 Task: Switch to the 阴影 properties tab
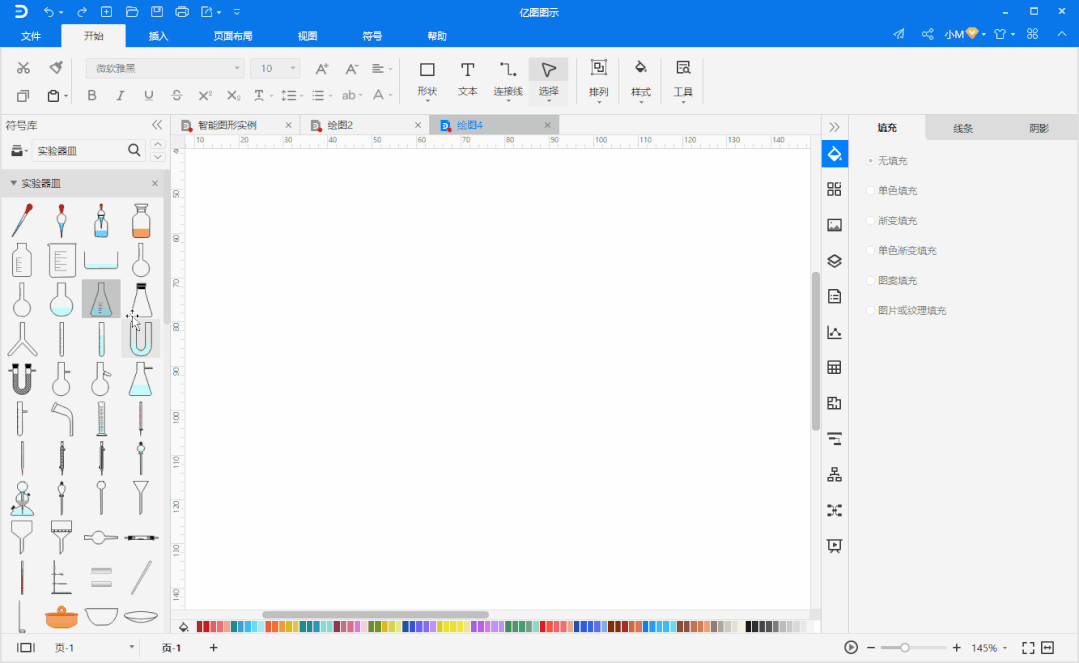(x=1039, y=128)
